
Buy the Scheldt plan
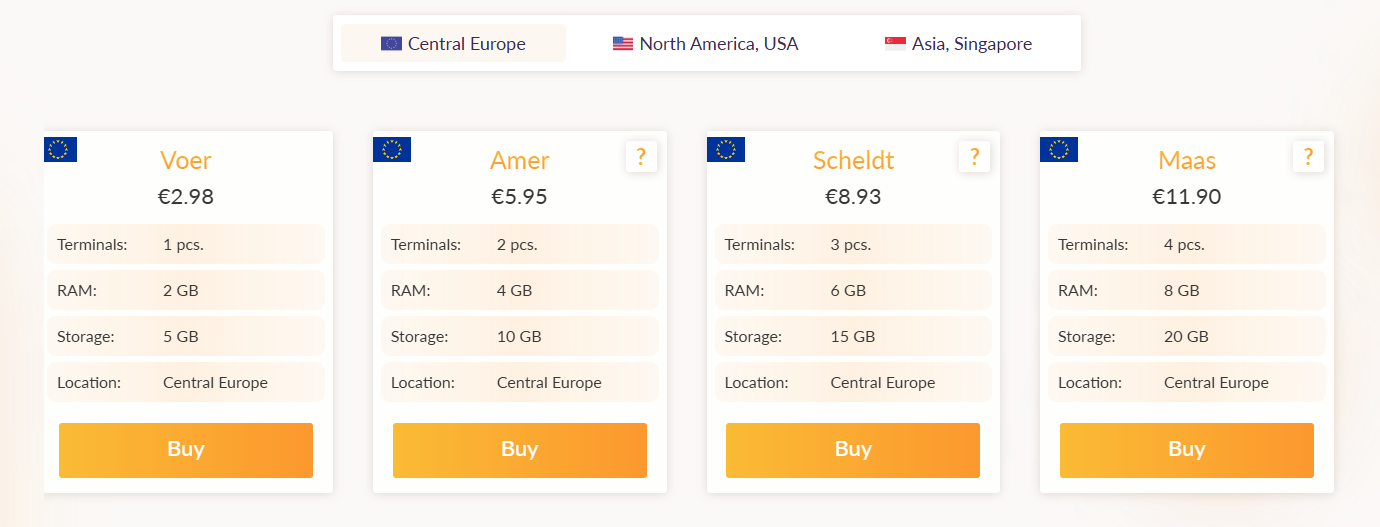pos(853,450)
